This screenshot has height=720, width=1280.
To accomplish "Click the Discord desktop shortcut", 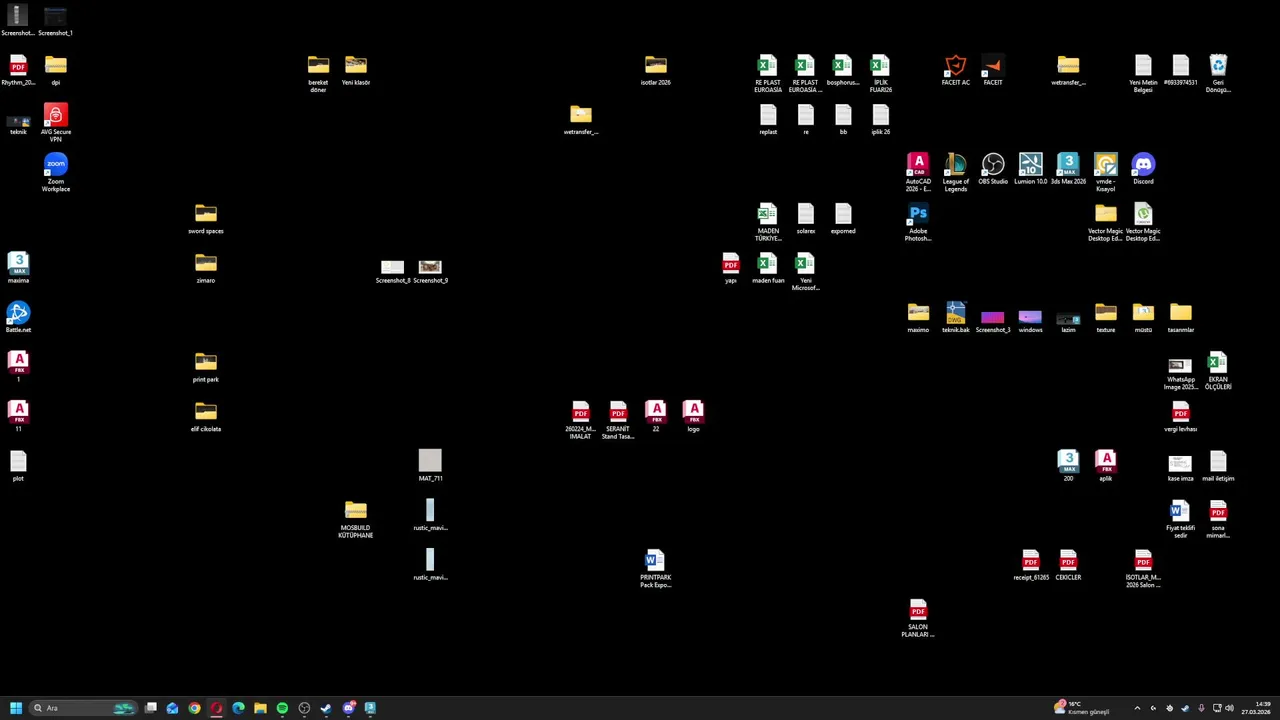I will tap(1143, 170).
